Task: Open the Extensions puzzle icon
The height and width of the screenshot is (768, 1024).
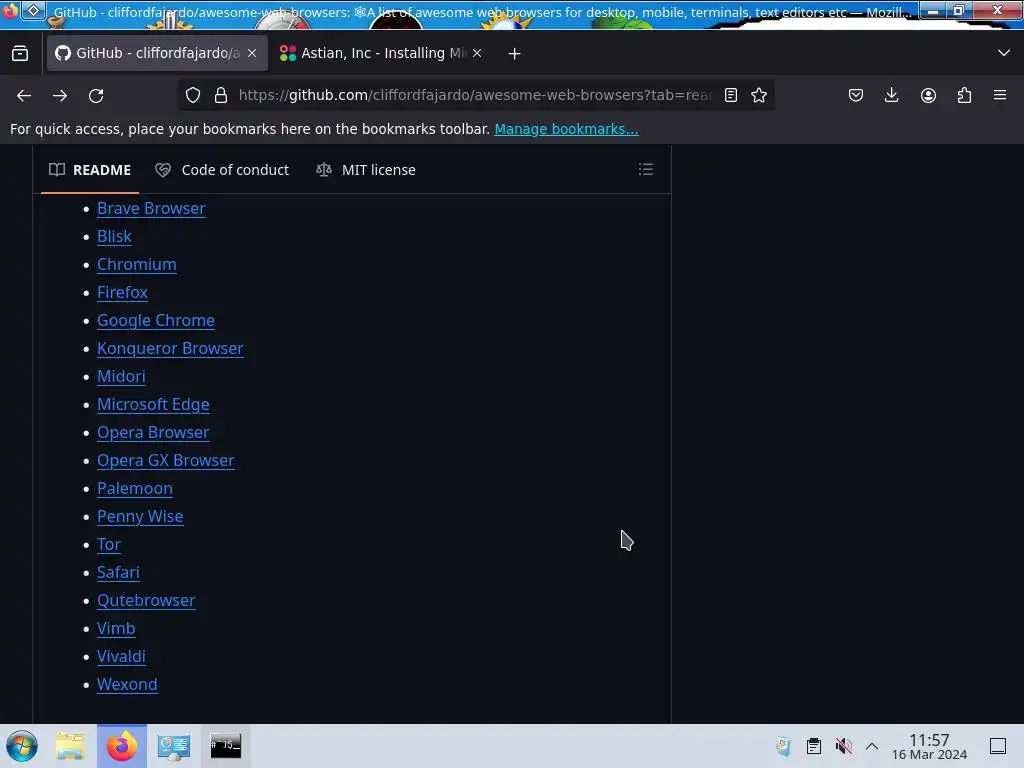Action: 964,95
